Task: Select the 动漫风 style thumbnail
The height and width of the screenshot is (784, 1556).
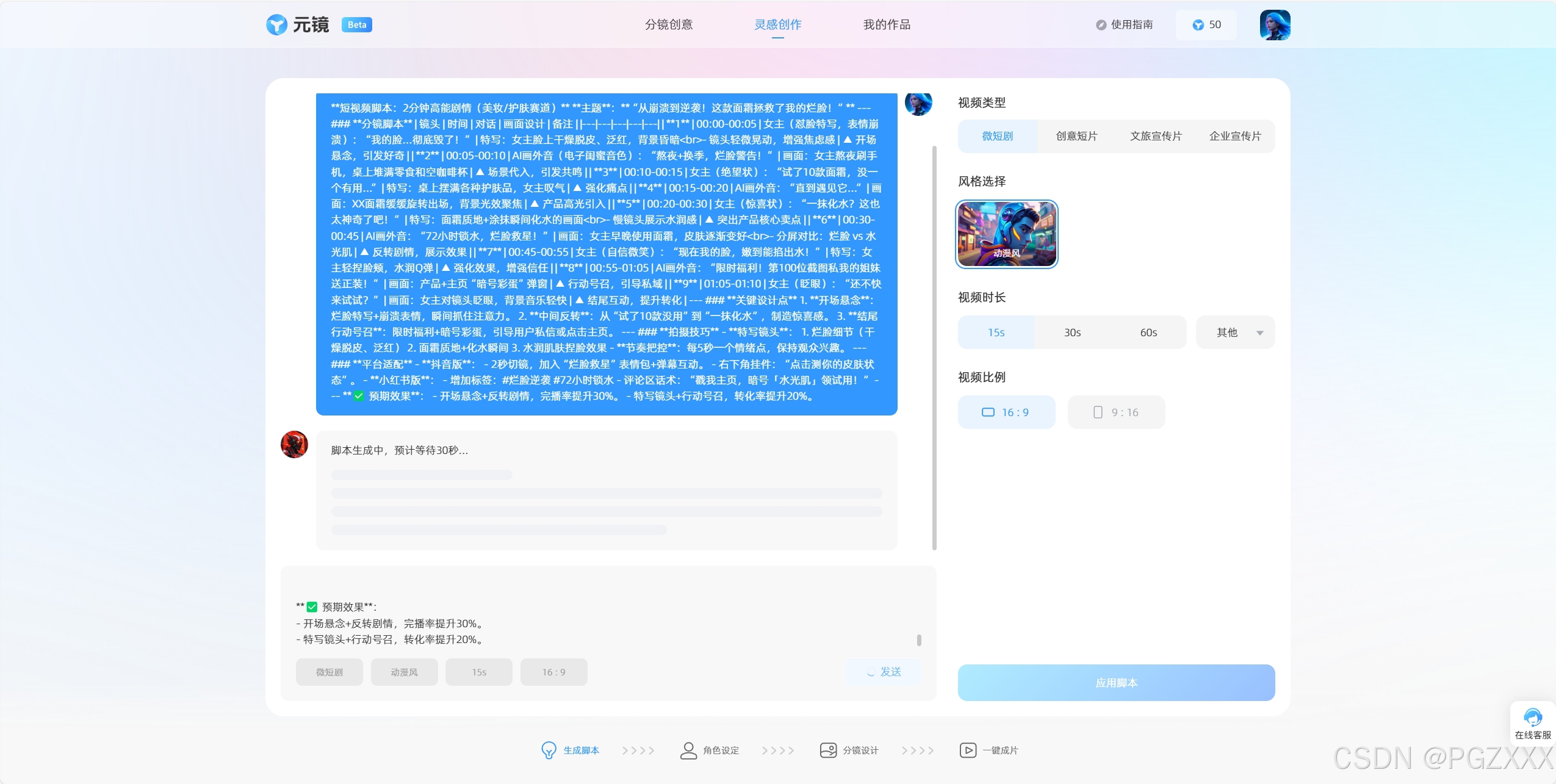Action: (x=1006, y=234)
